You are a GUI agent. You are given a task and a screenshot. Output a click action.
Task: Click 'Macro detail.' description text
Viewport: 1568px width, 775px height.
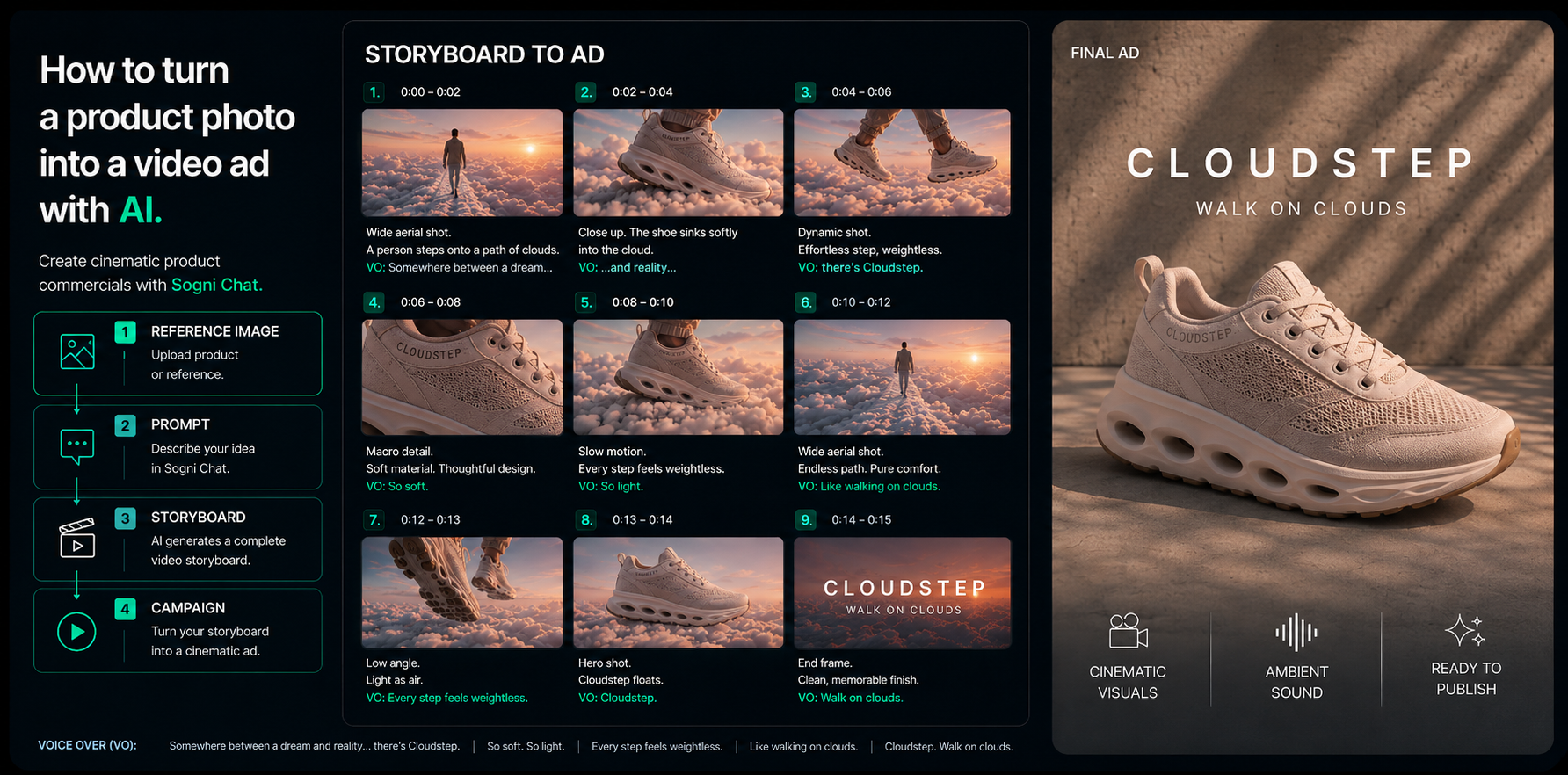399,452
